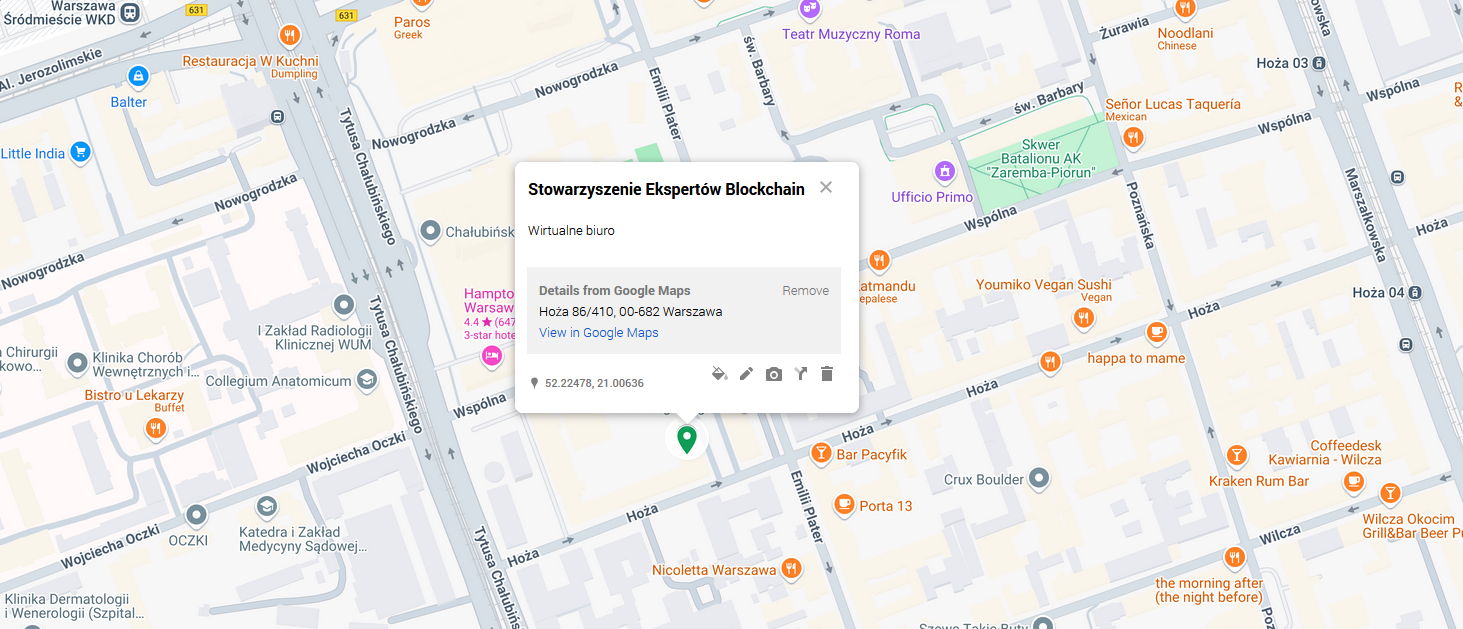Click the green location pin marker
The height and width of the screenshot is (629, 1463).
(x=687, y=440)
